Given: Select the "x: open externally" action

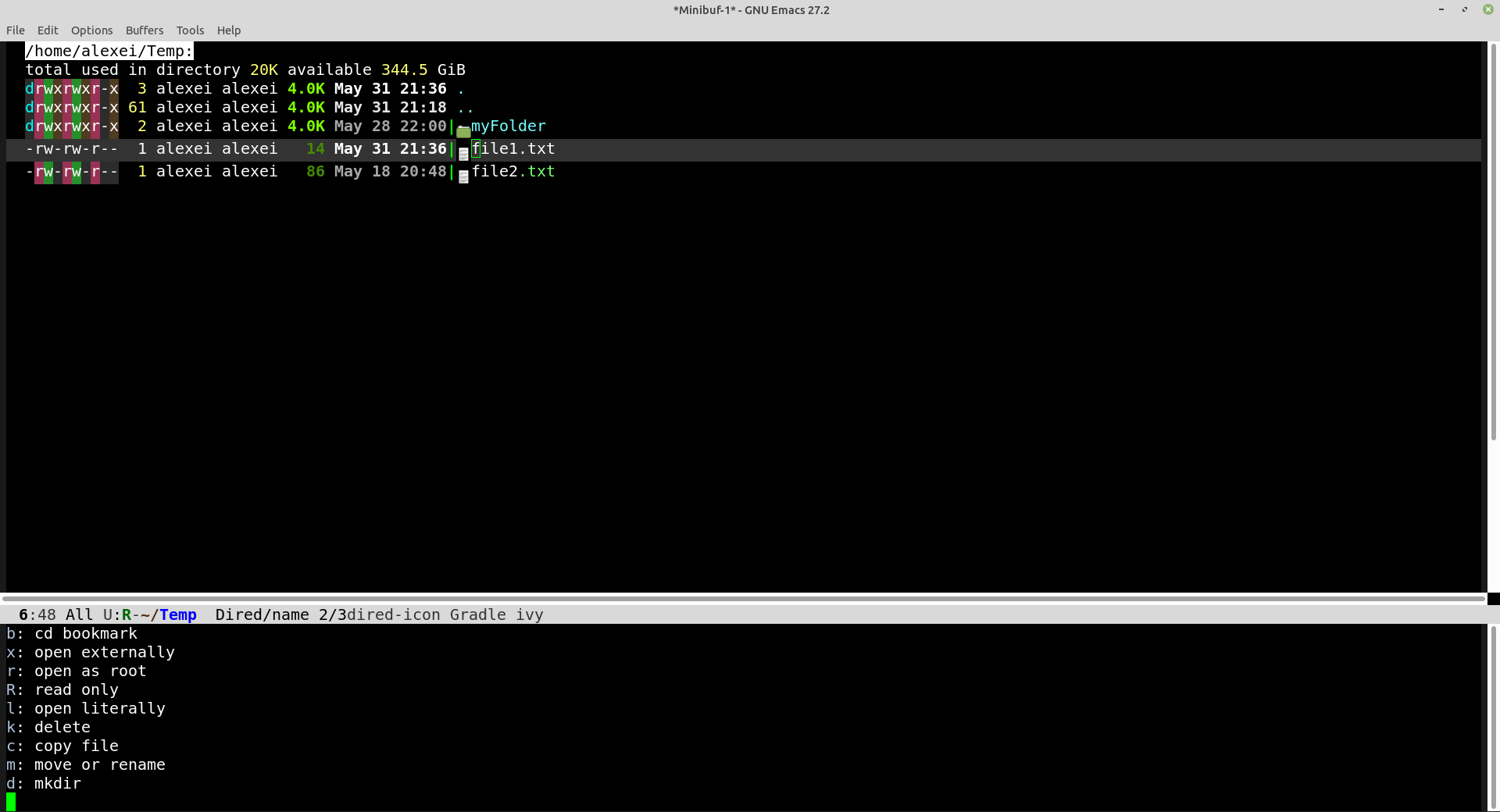Looking at the screenshot, I should pos(90,652).
